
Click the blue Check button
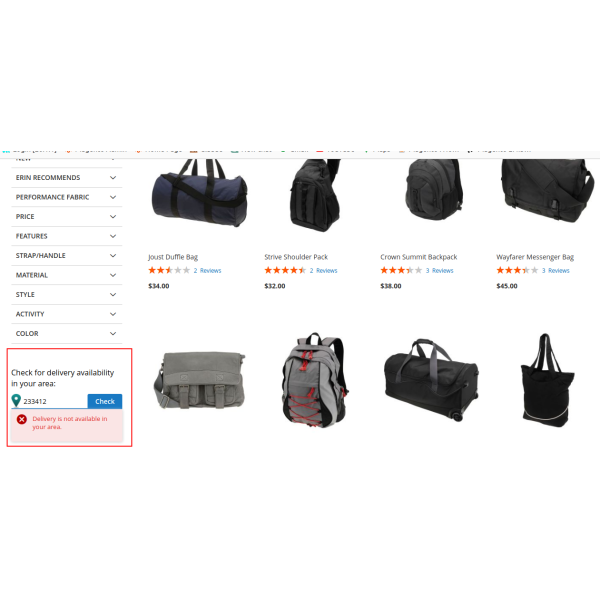coord(105,401)
